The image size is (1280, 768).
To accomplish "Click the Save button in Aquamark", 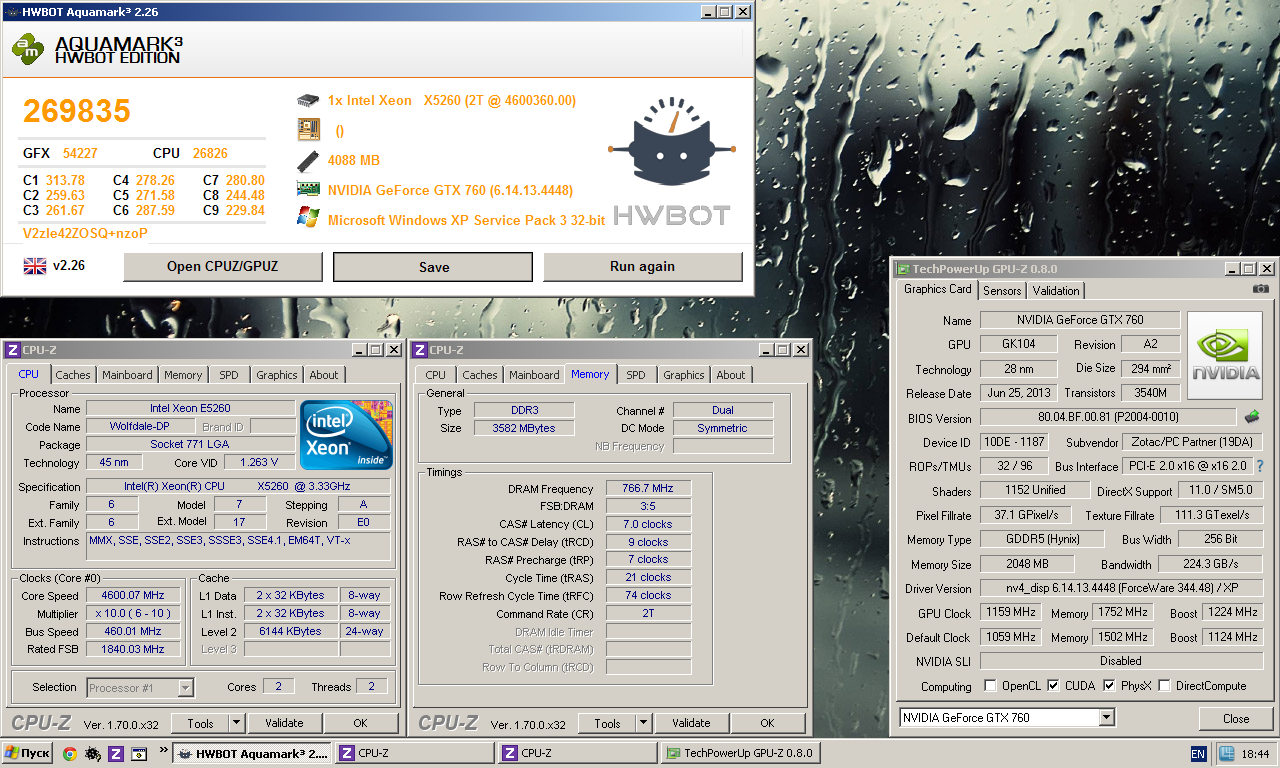I will (434, 267).
